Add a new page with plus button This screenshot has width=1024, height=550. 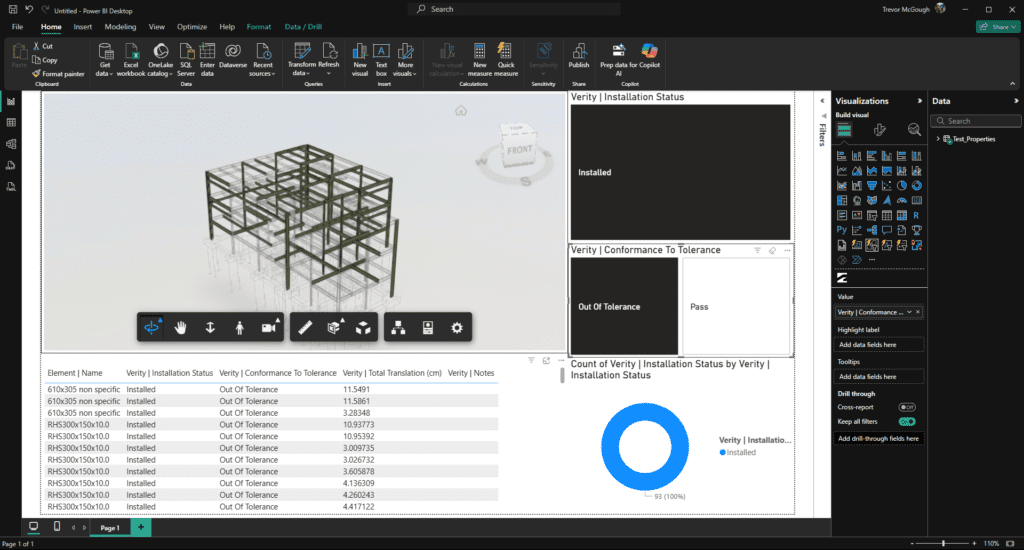tap(140, 527)
